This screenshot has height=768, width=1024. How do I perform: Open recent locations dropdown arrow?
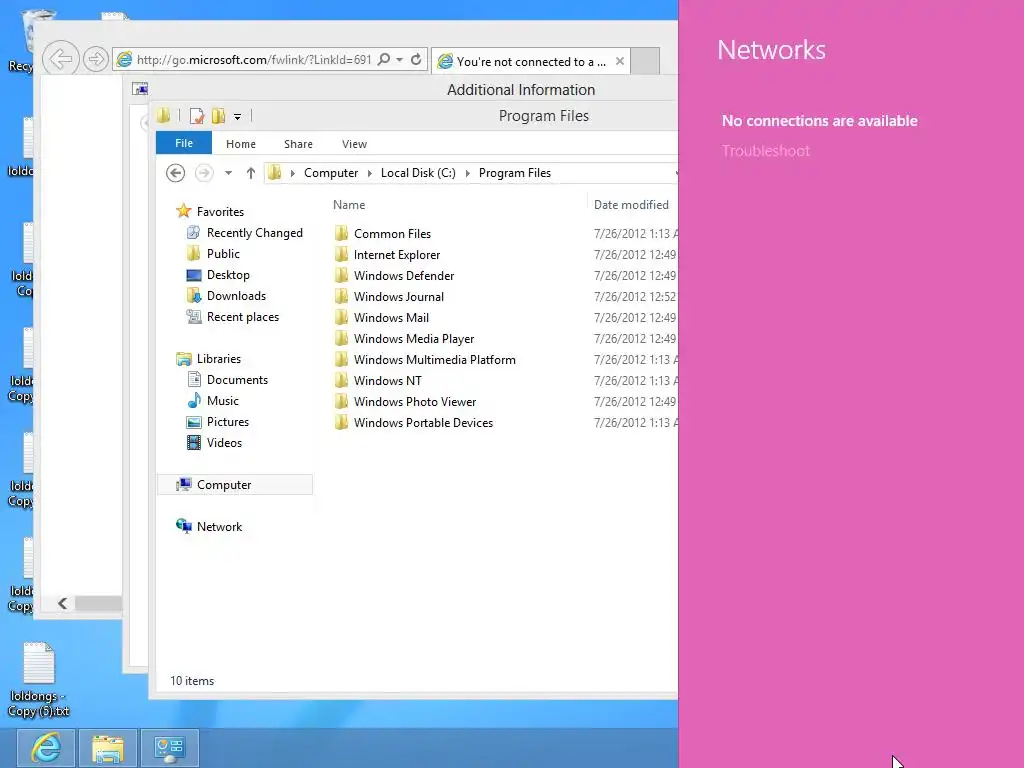pos(228,173)
